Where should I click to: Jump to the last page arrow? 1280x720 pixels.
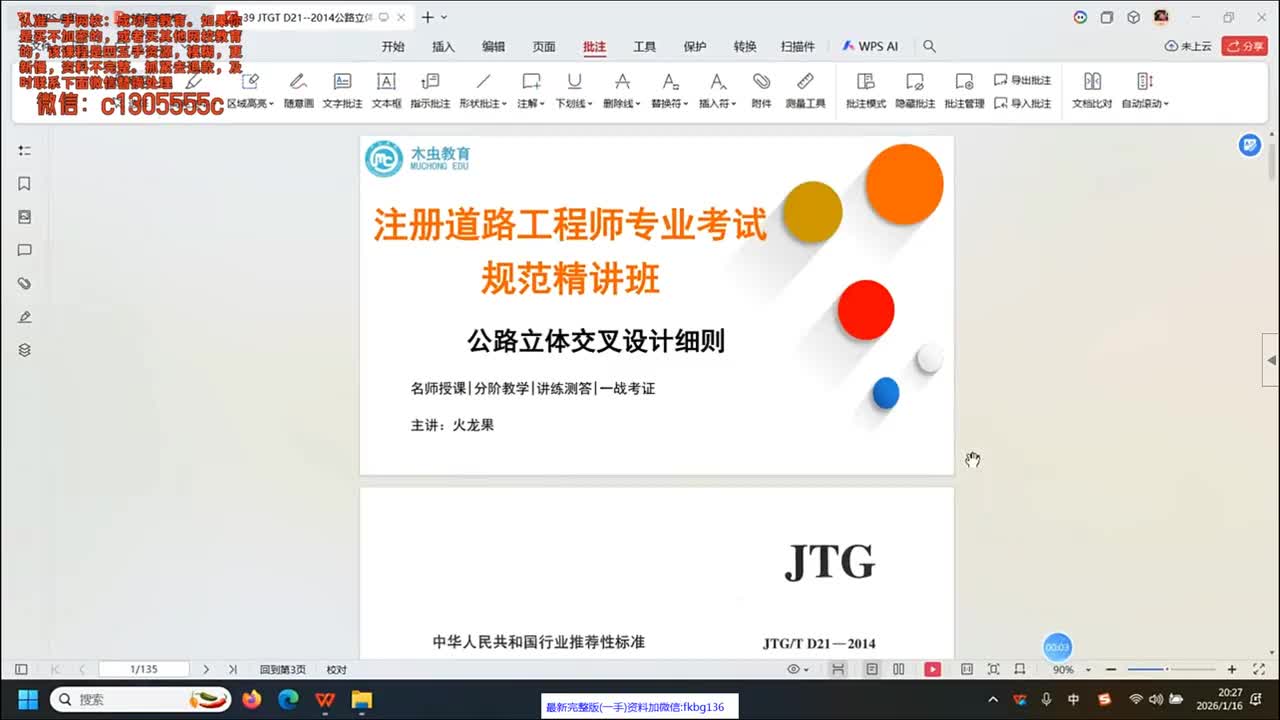click(233, 669)
